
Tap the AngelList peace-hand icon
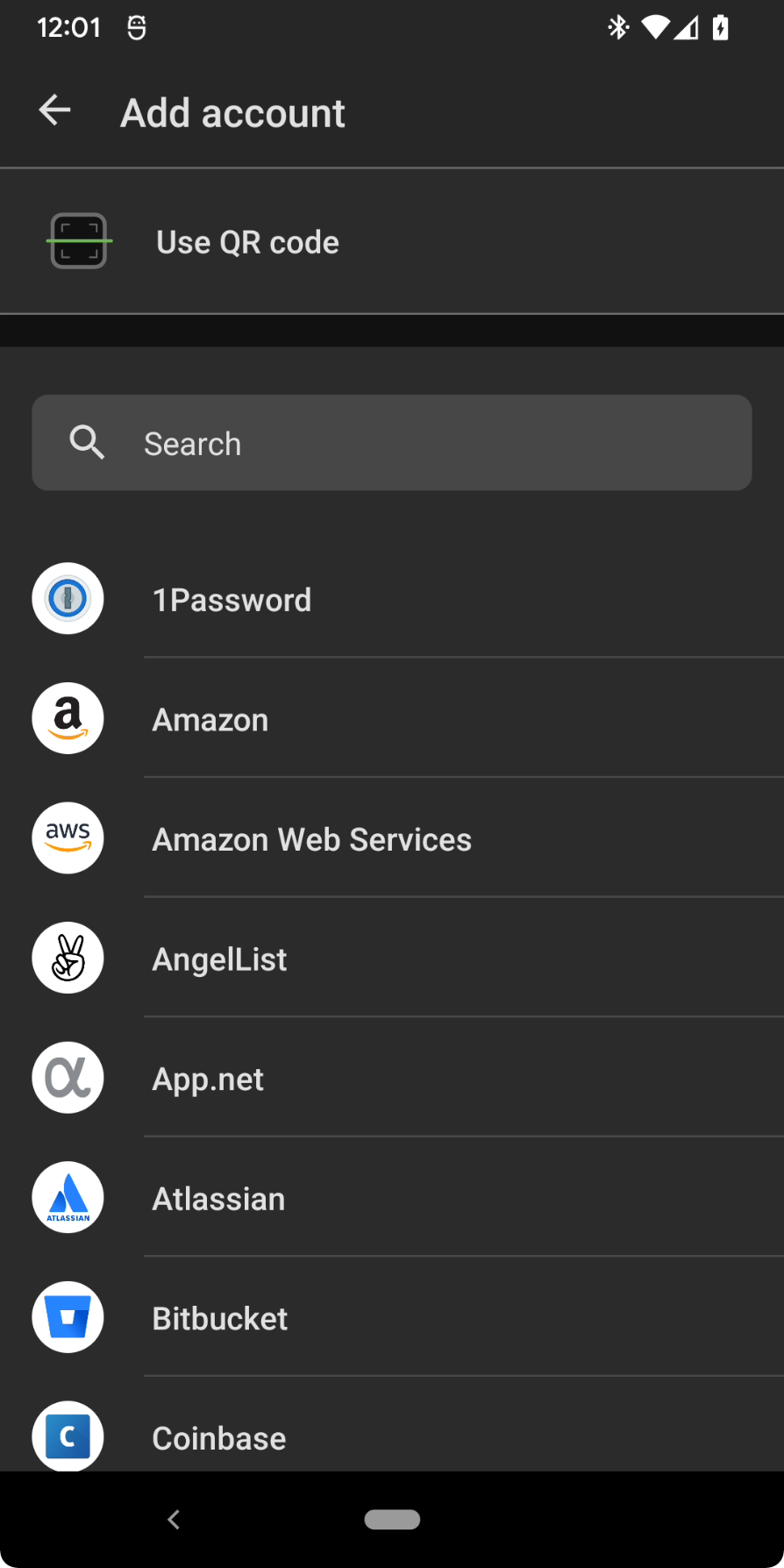tap(68, 958)
